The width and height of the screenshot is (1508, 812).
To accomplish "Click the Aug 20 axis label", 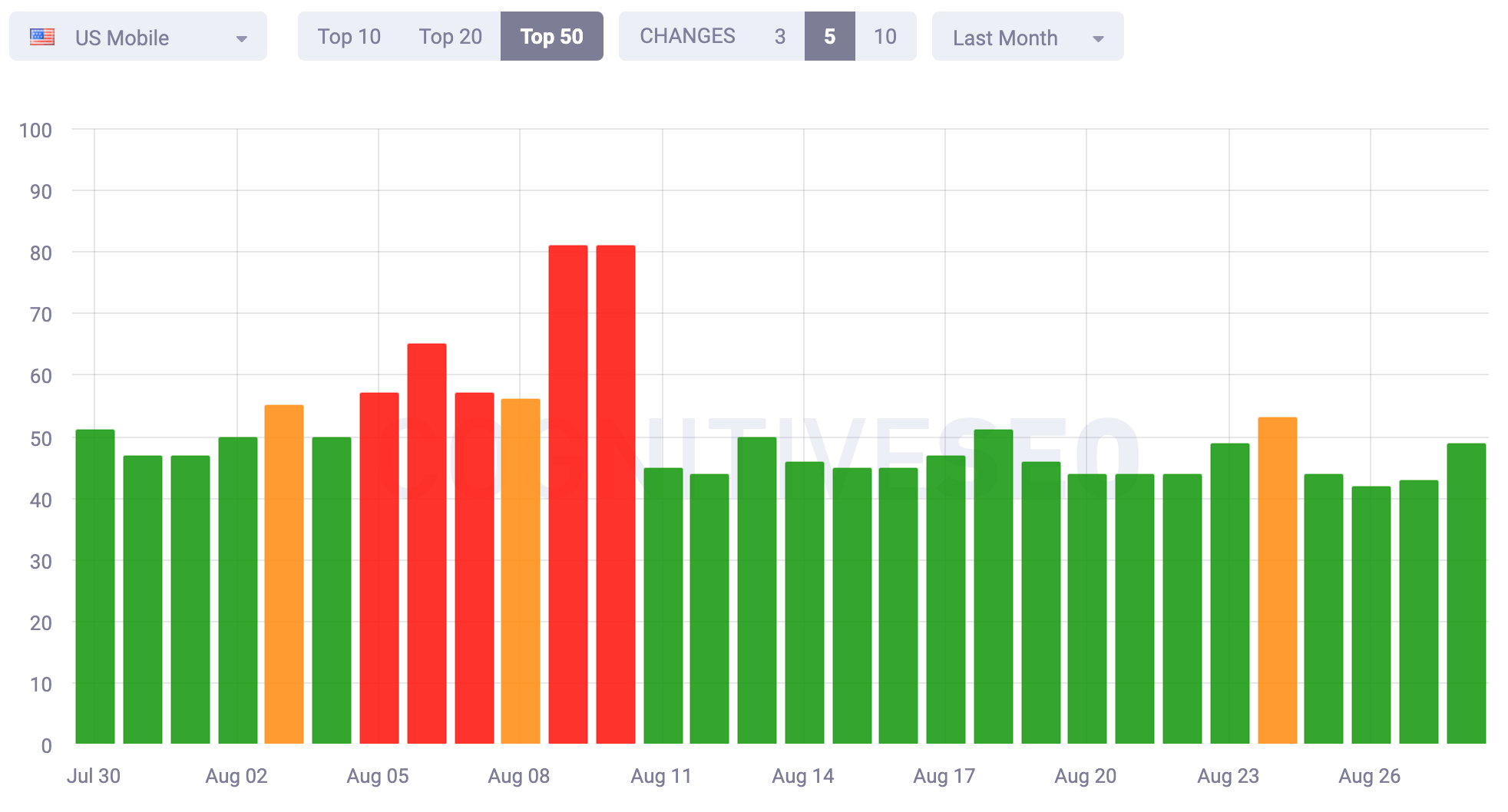I will pos(1086,776).
